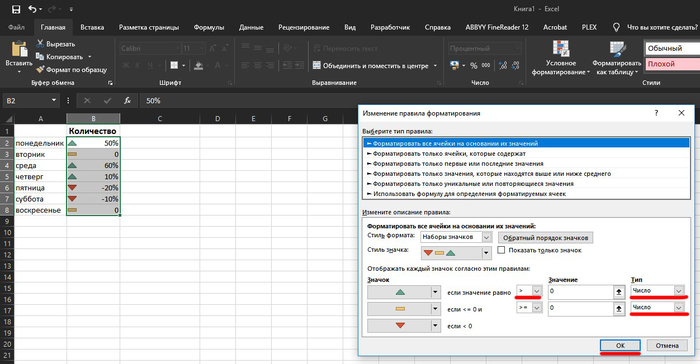Click the OK button in dialog
The height and width of the screenshot is (364, 700).
[620, 345]
